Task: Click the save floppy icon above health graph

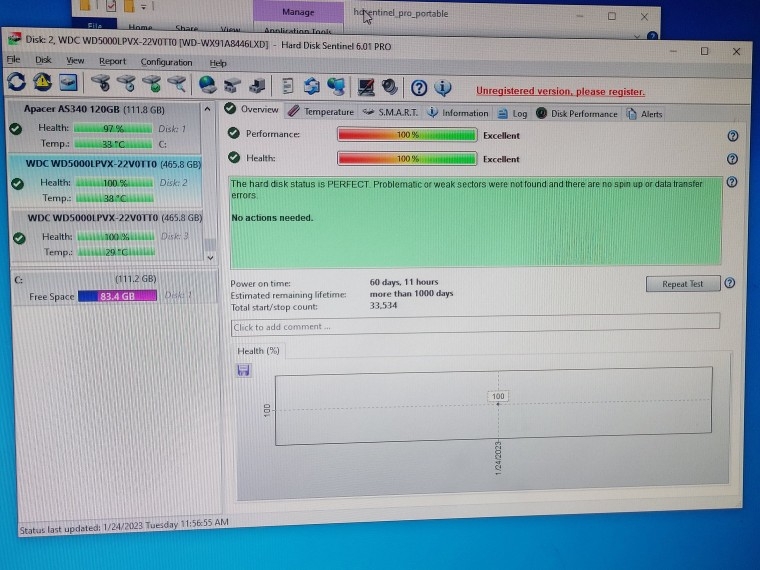Action: pyautogui.click(x=243, y=370)
